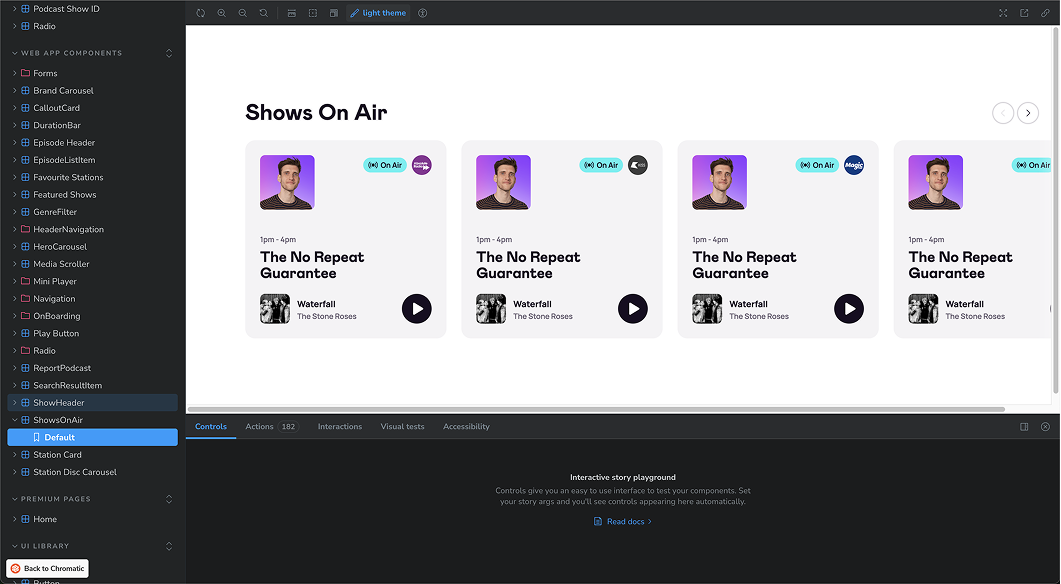Open the Accessibility tab
1061x584 pixels.
pyautogui.click(x=466, y=427)
